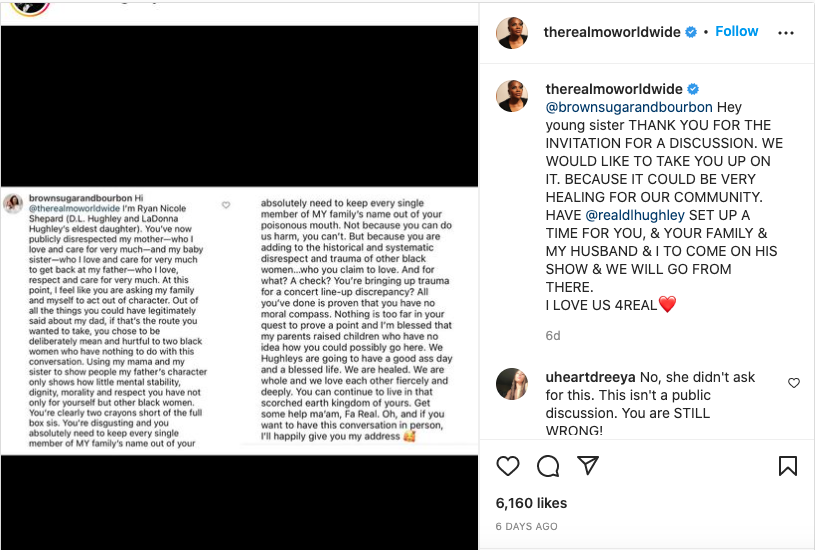
Task: Click therealmoworldwide caption avatar
Action: 512,96
